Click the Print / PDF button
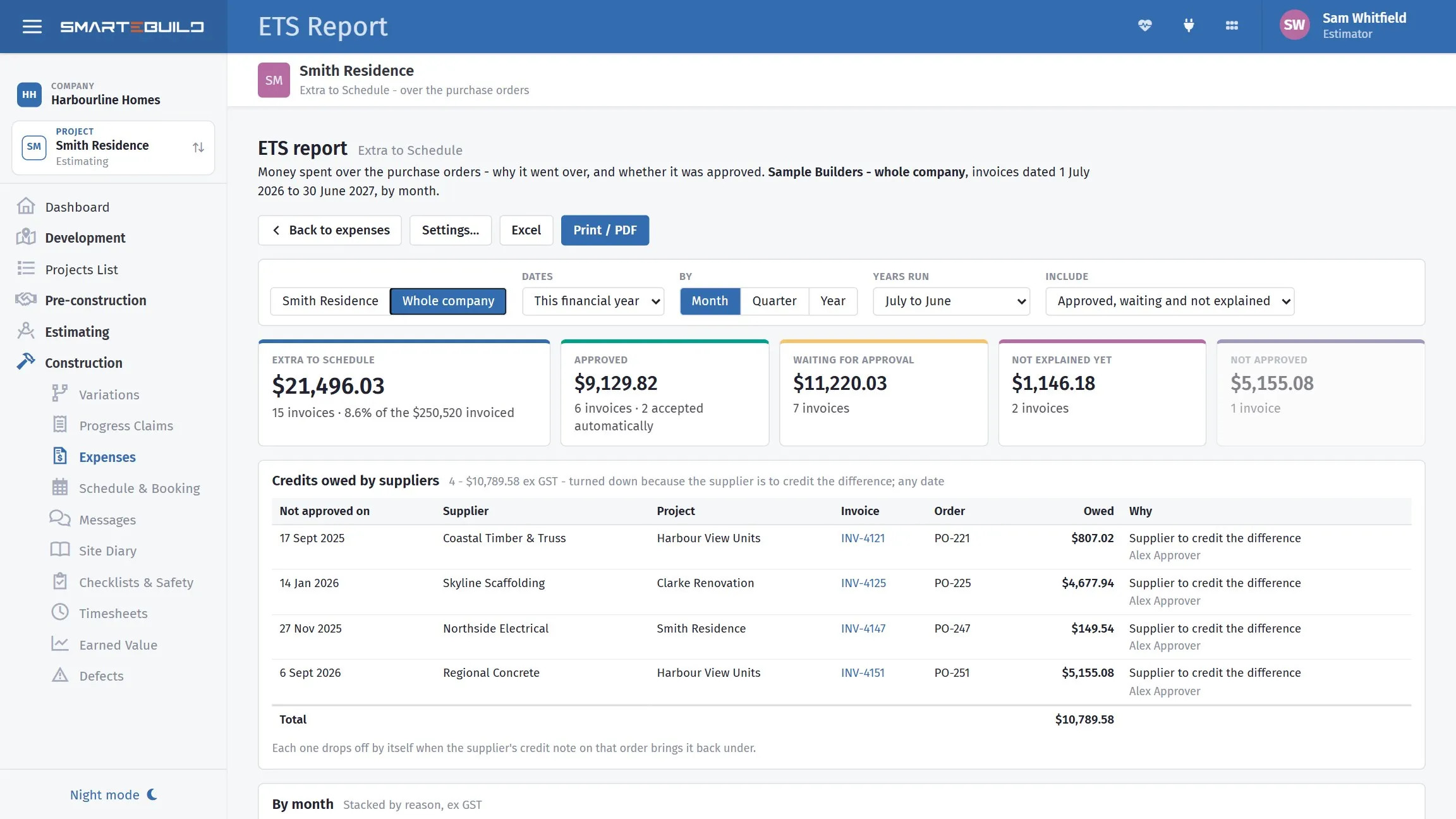 605,231
